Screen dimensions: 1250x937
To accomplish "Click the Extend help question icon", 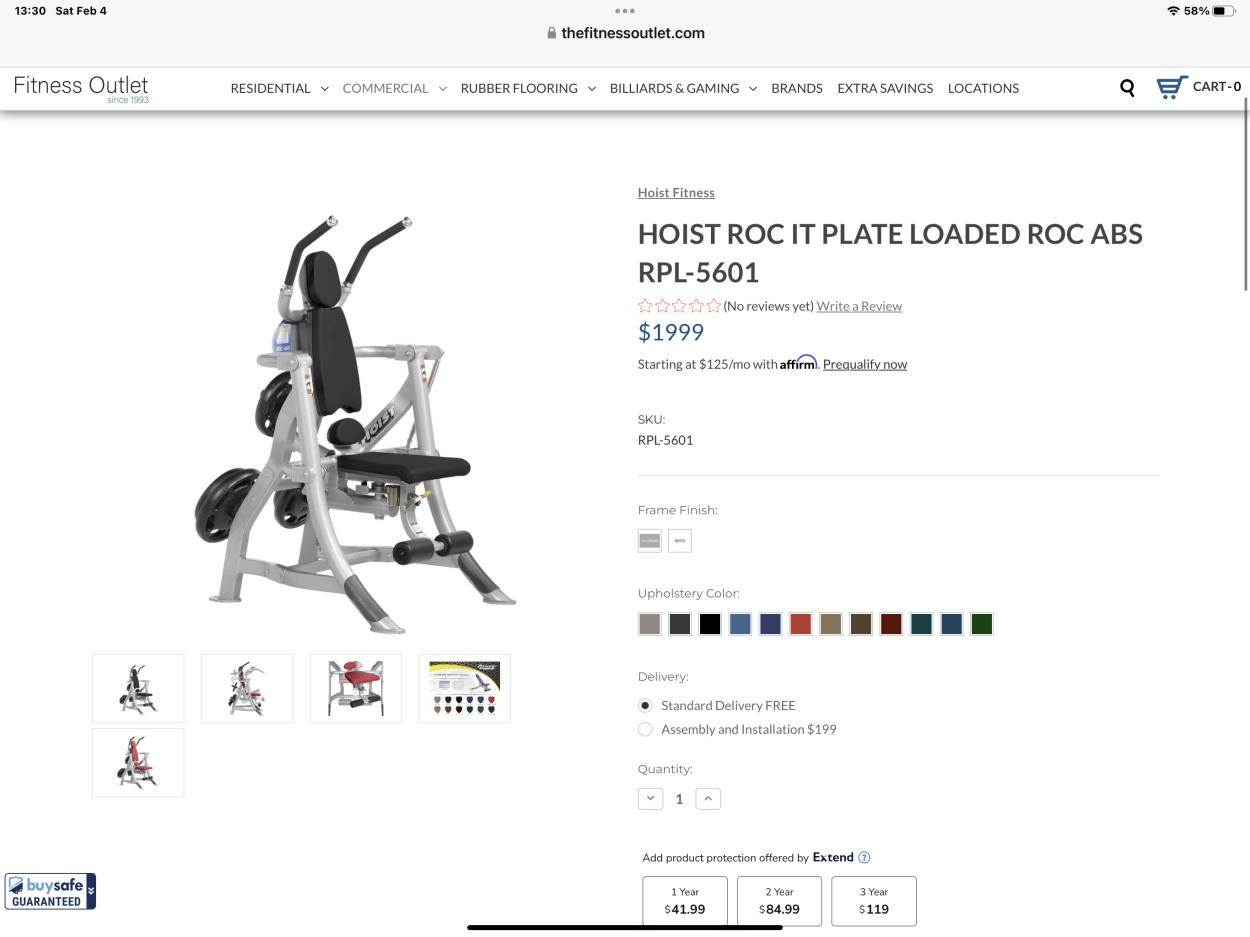I will 864,857.
